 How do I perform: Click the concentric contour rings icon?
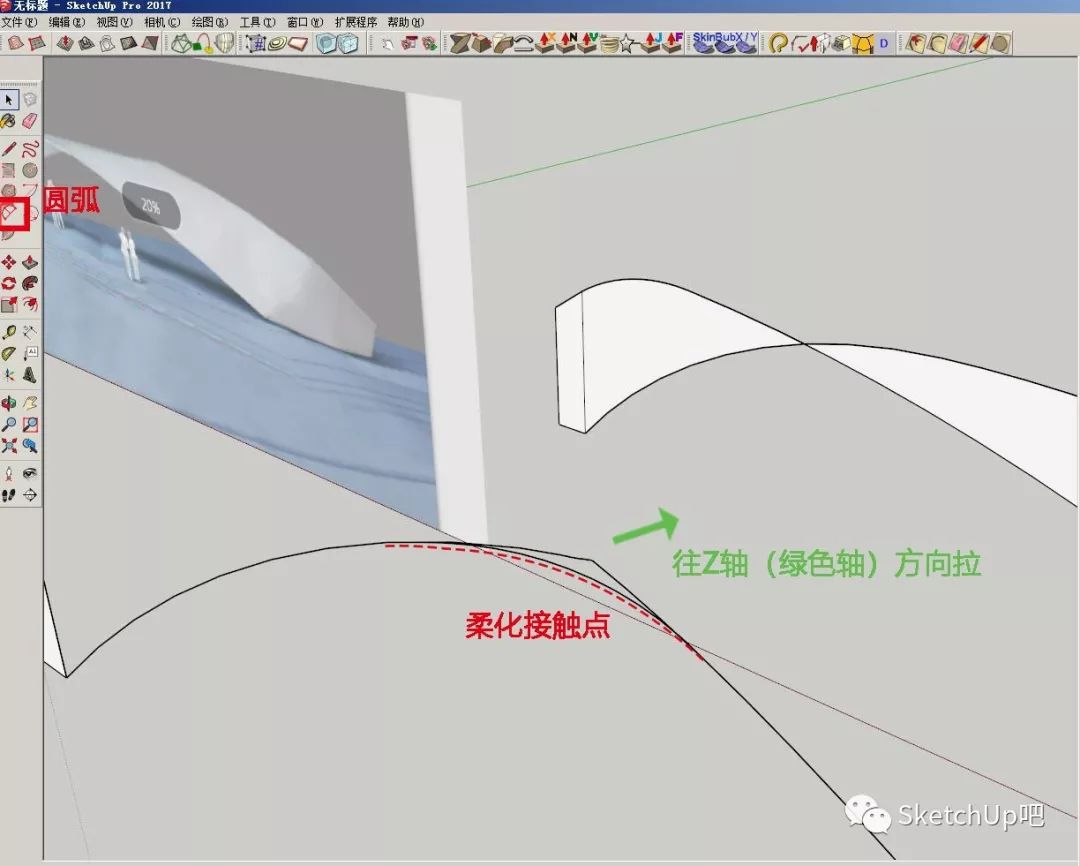(x=278, y=44)
